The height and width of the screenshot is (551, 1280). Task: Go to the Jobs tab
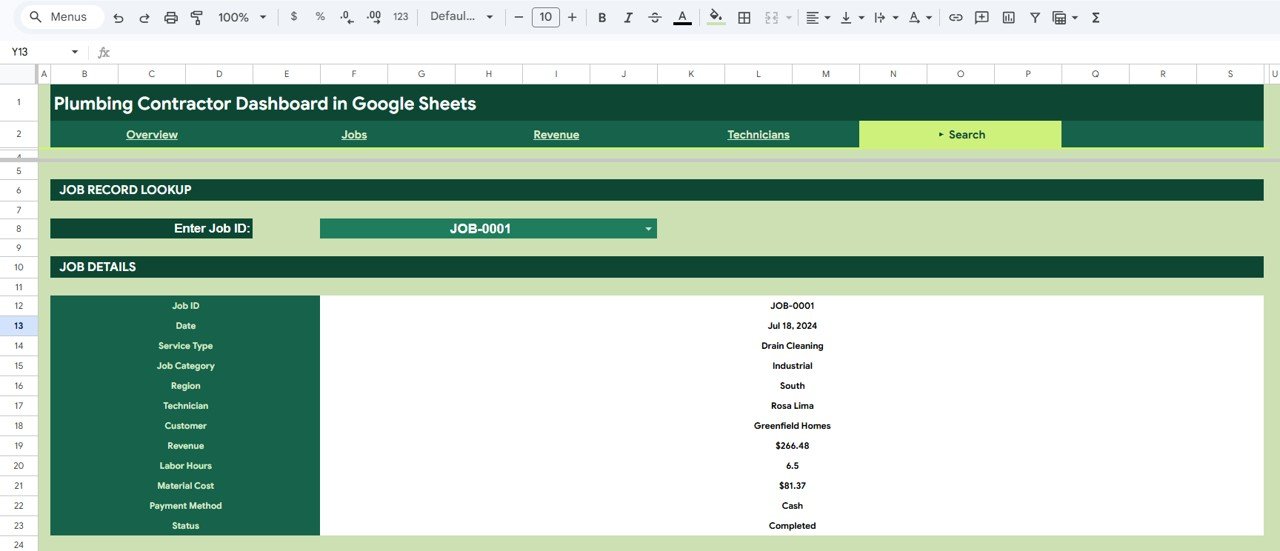coord(354,135)
